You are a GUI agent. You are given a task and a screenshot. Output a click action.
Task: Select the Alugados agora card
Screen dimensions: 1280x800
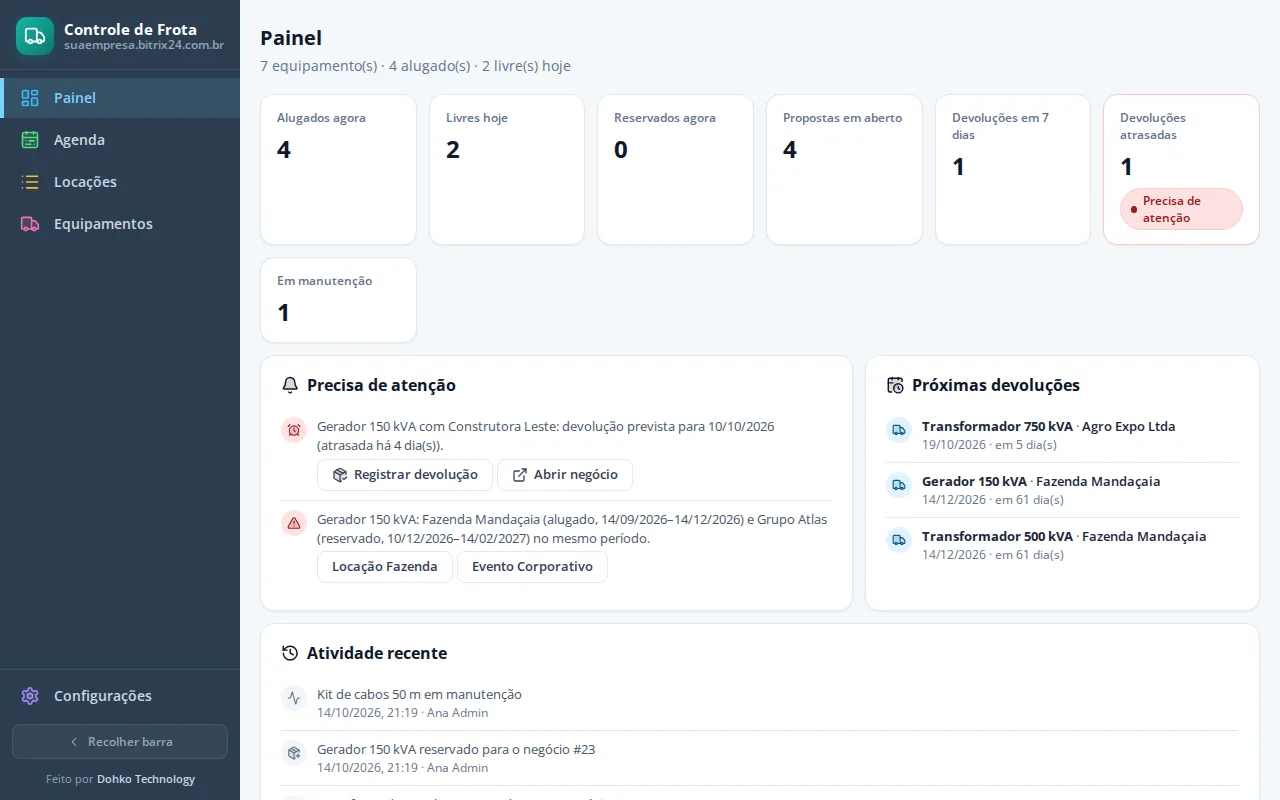tap(338, 170)
